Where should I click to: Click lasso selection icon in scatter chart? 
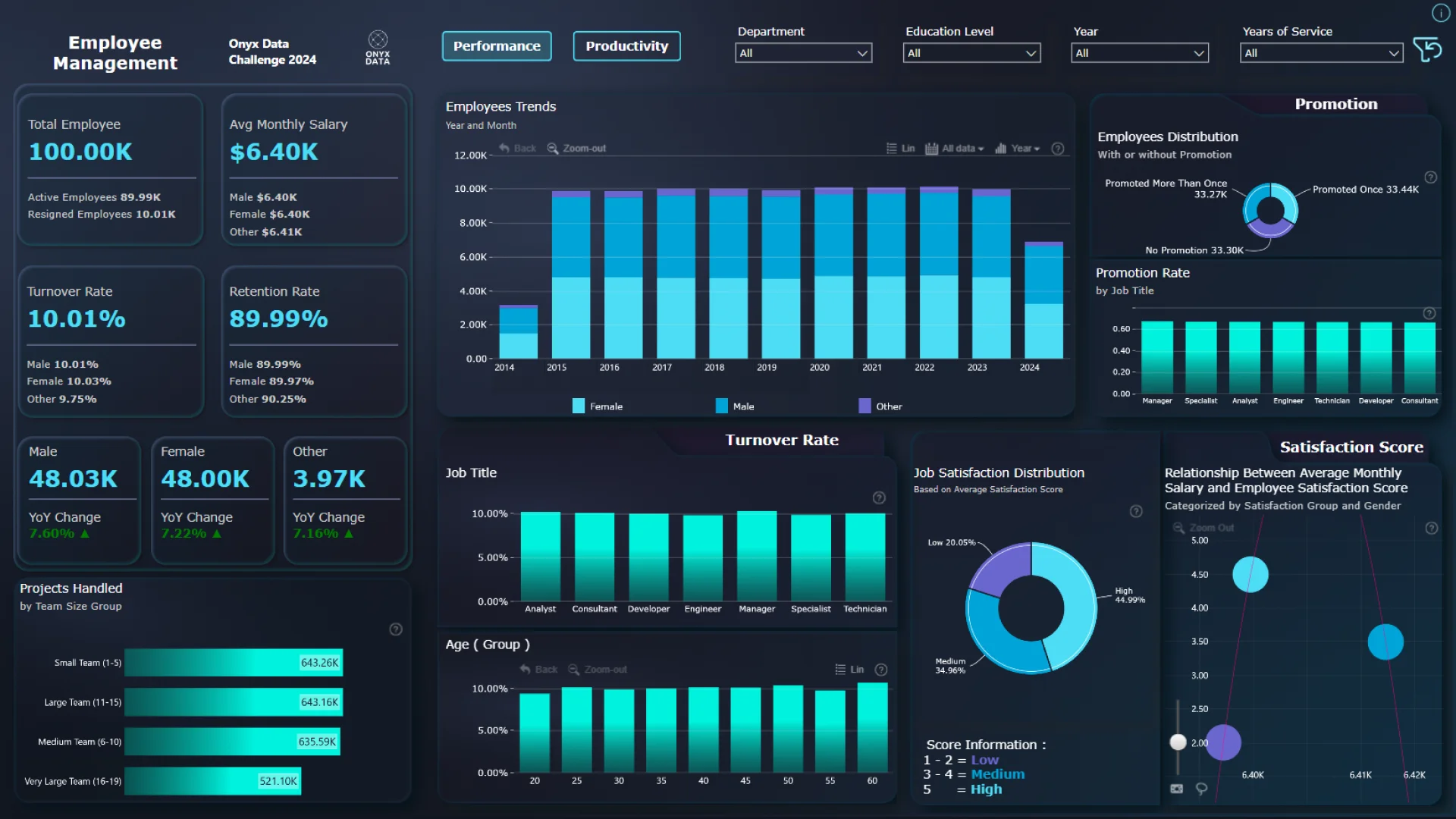[x=1201, y=789]
